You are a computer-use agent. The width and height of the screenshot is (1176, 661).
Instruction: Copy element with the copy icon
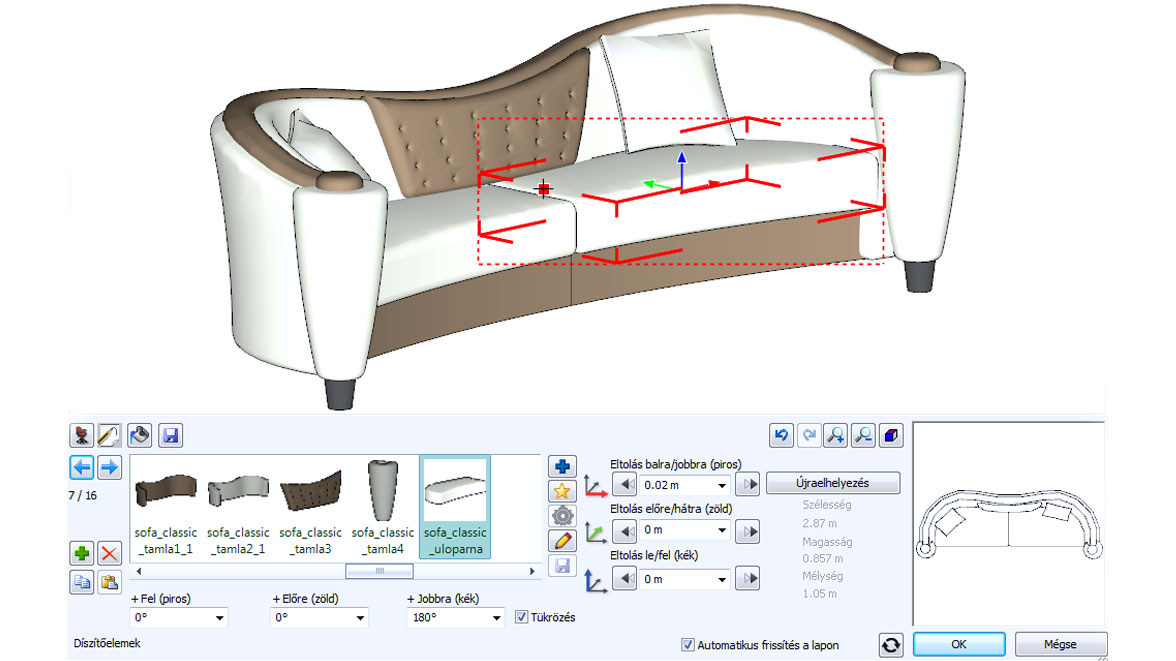(x=81, y=582)
